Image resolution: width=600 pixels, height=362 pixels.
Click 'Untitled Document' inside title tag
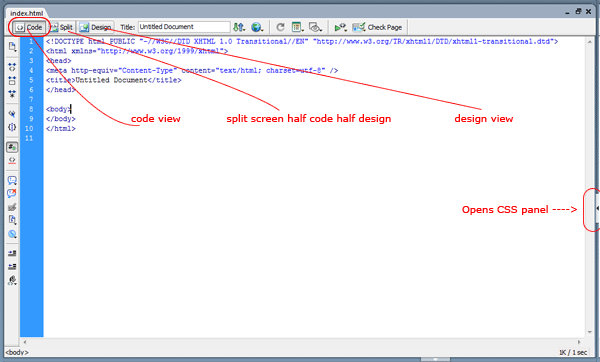coord(111,80)
